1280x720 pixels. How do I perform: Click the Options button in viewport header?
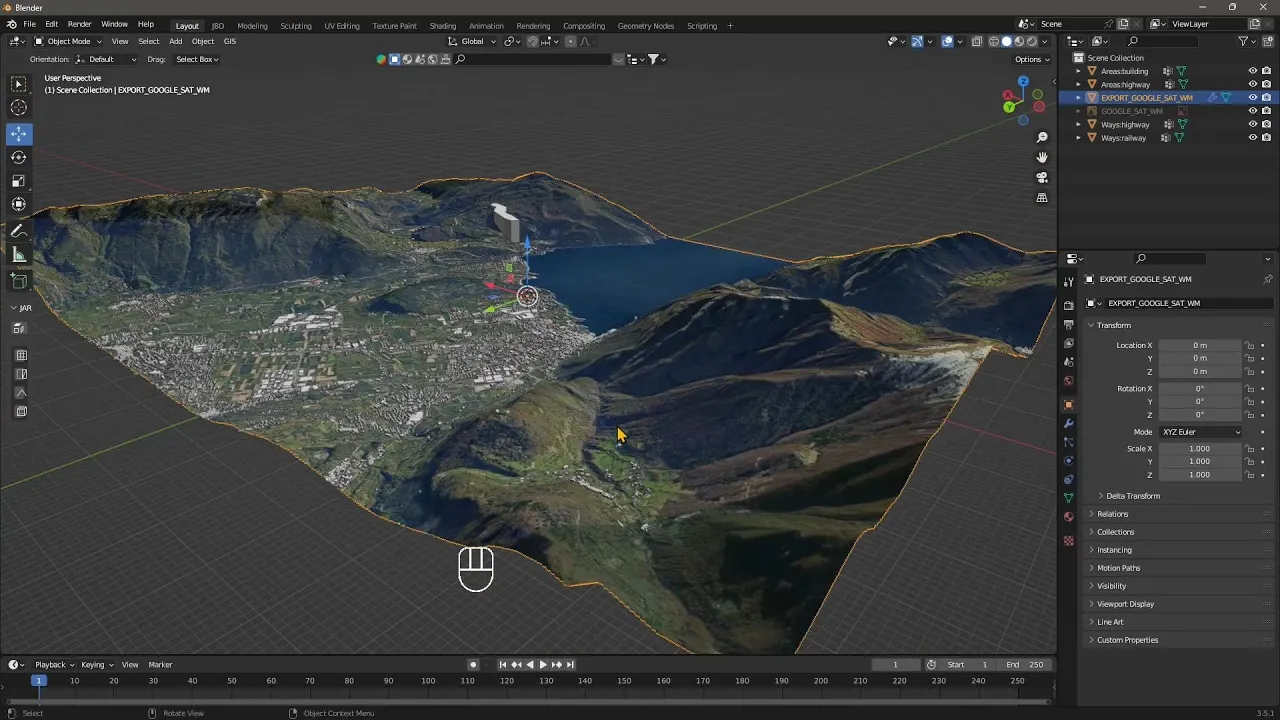pyautogui.click(x=1033, y=59)
